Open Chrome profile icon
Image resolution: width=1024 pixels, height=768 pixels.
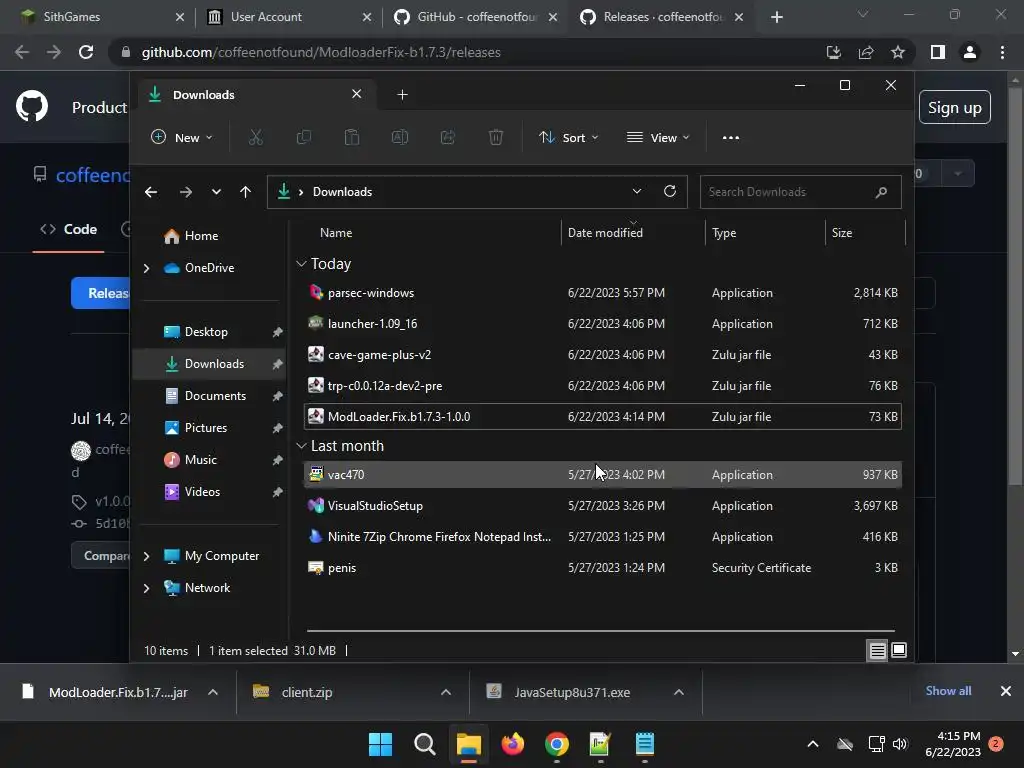(970, 52)
